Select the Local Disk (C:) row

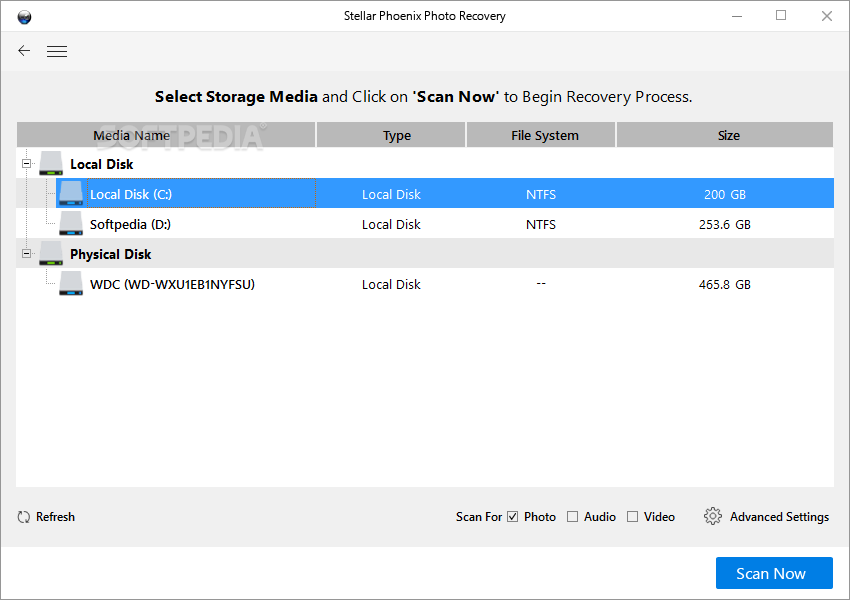(445, 193)
